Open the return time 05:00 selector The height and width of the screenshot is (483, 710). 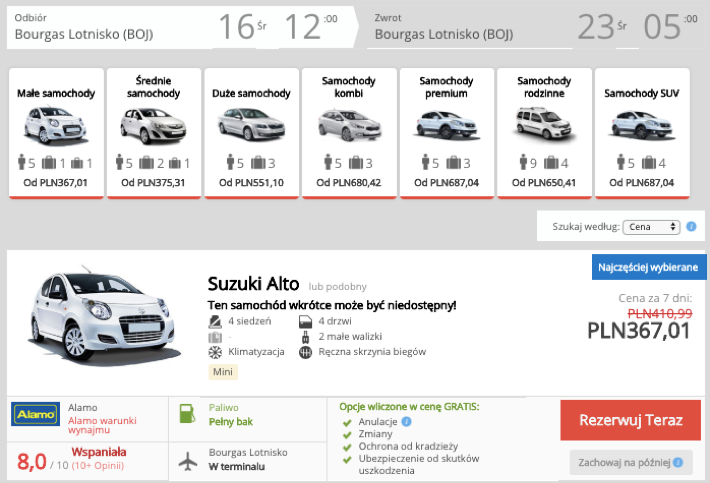(x=671, y=27)
